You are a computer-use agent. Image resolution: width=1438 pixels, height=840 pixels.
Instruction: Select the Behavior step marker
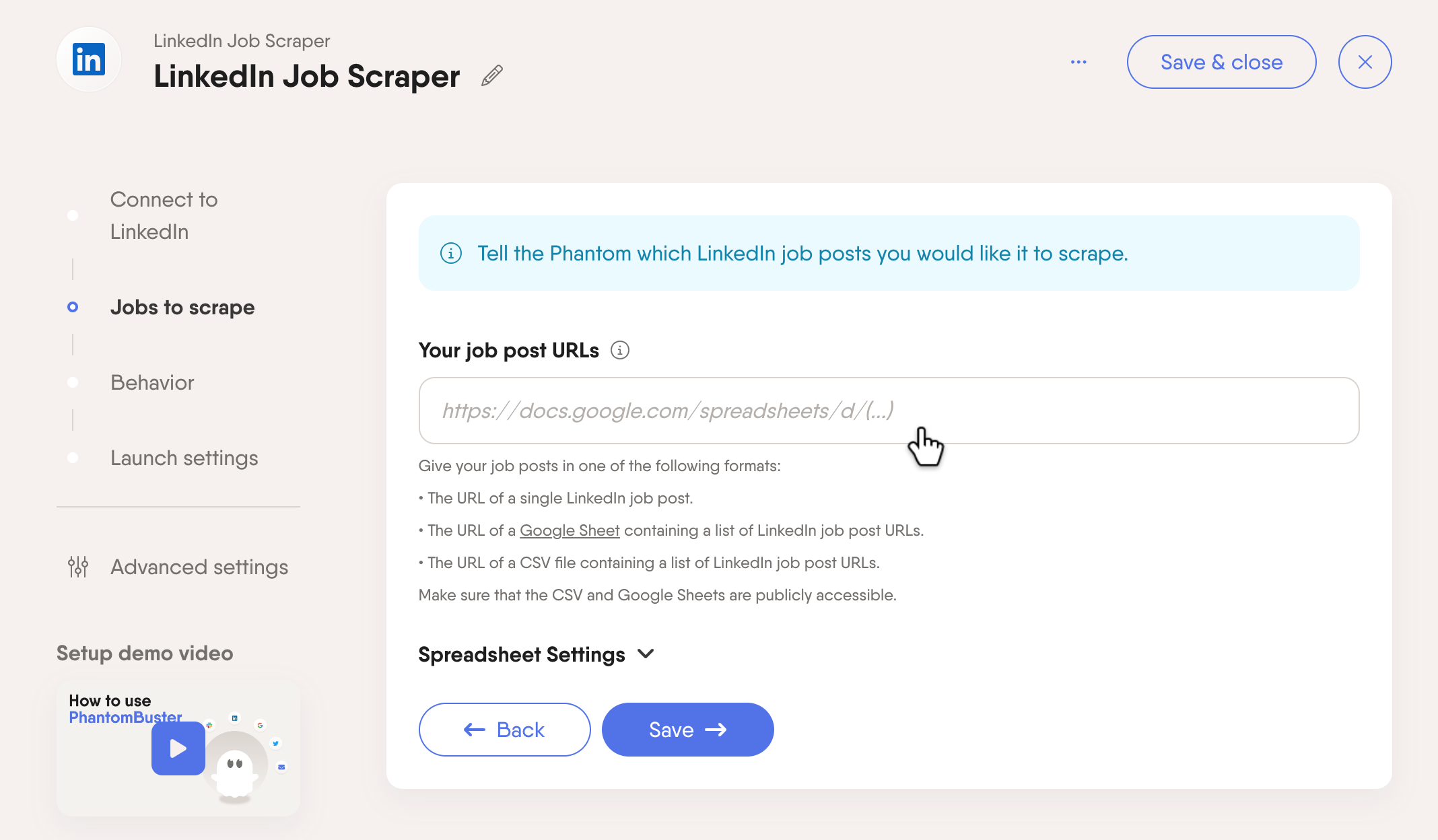click(x=72, y=383)
